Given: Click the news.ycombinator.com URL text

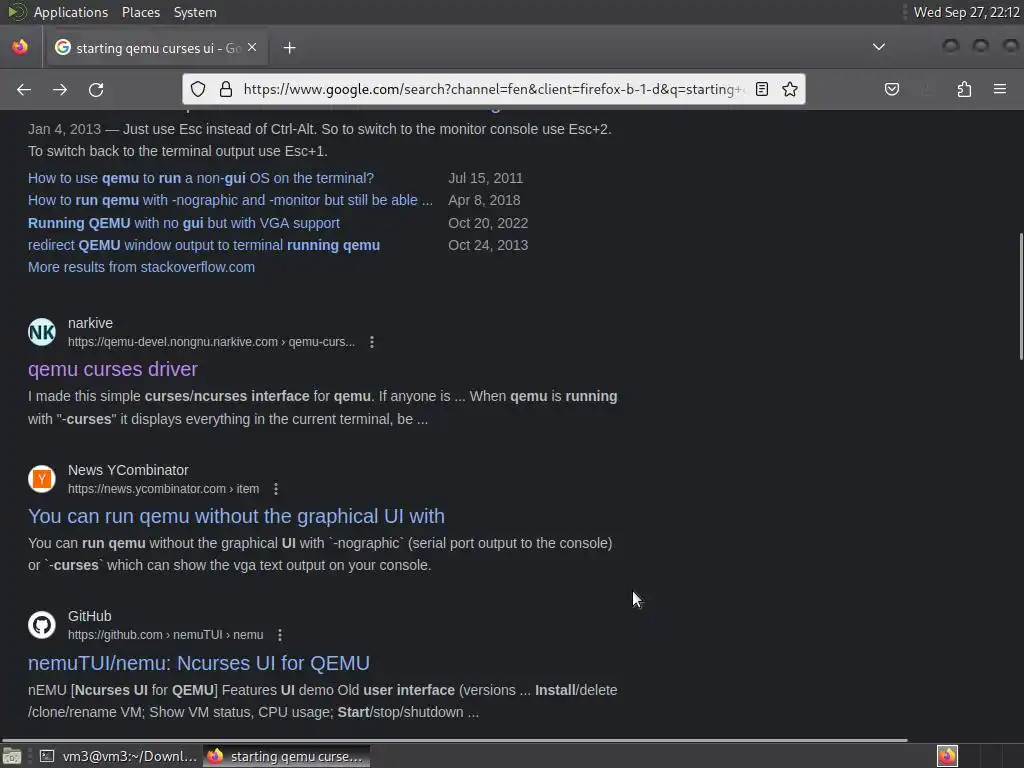Looking at the screenshot, I should 163,489.
